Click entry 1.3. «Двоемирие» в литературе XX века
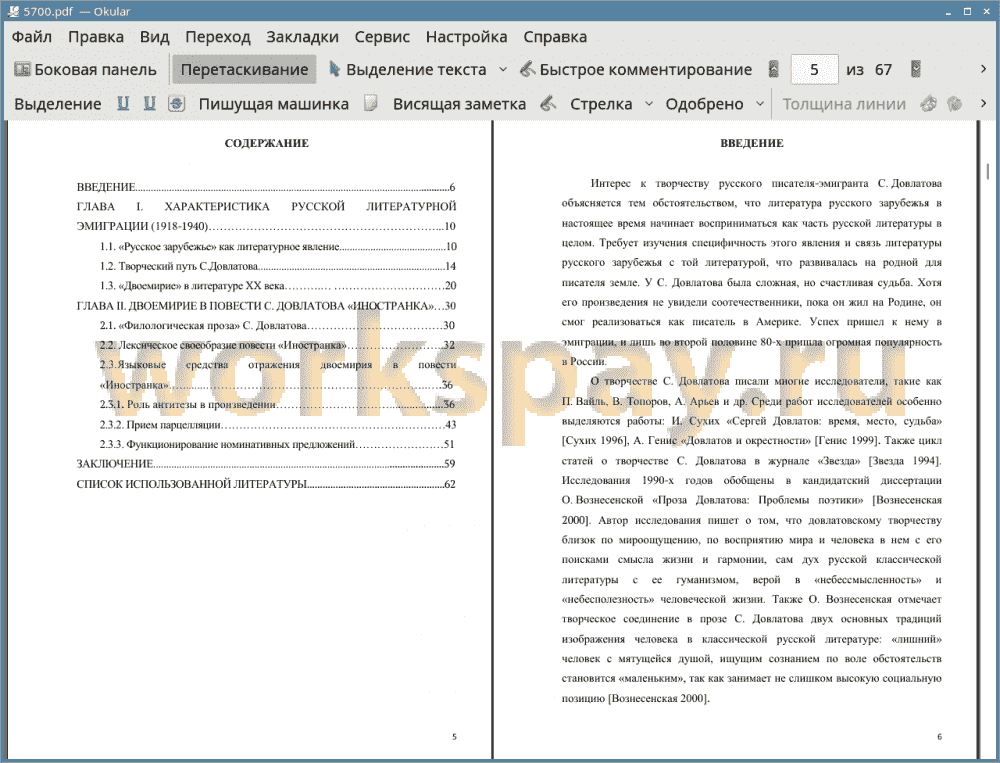This screenshot has width=1000, height=763. 278,286
